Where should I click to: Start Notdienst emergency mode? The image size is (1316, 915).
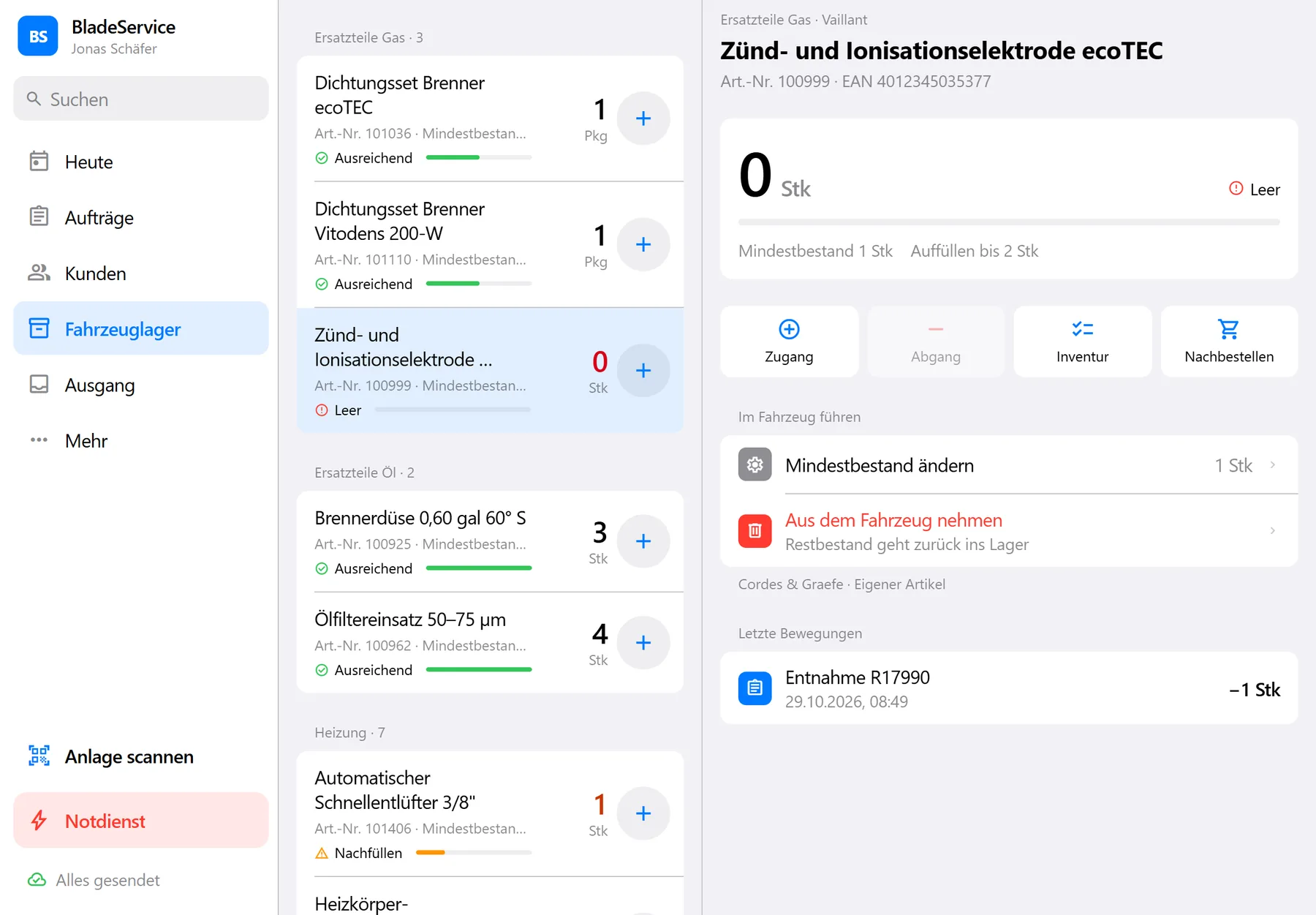141,821
